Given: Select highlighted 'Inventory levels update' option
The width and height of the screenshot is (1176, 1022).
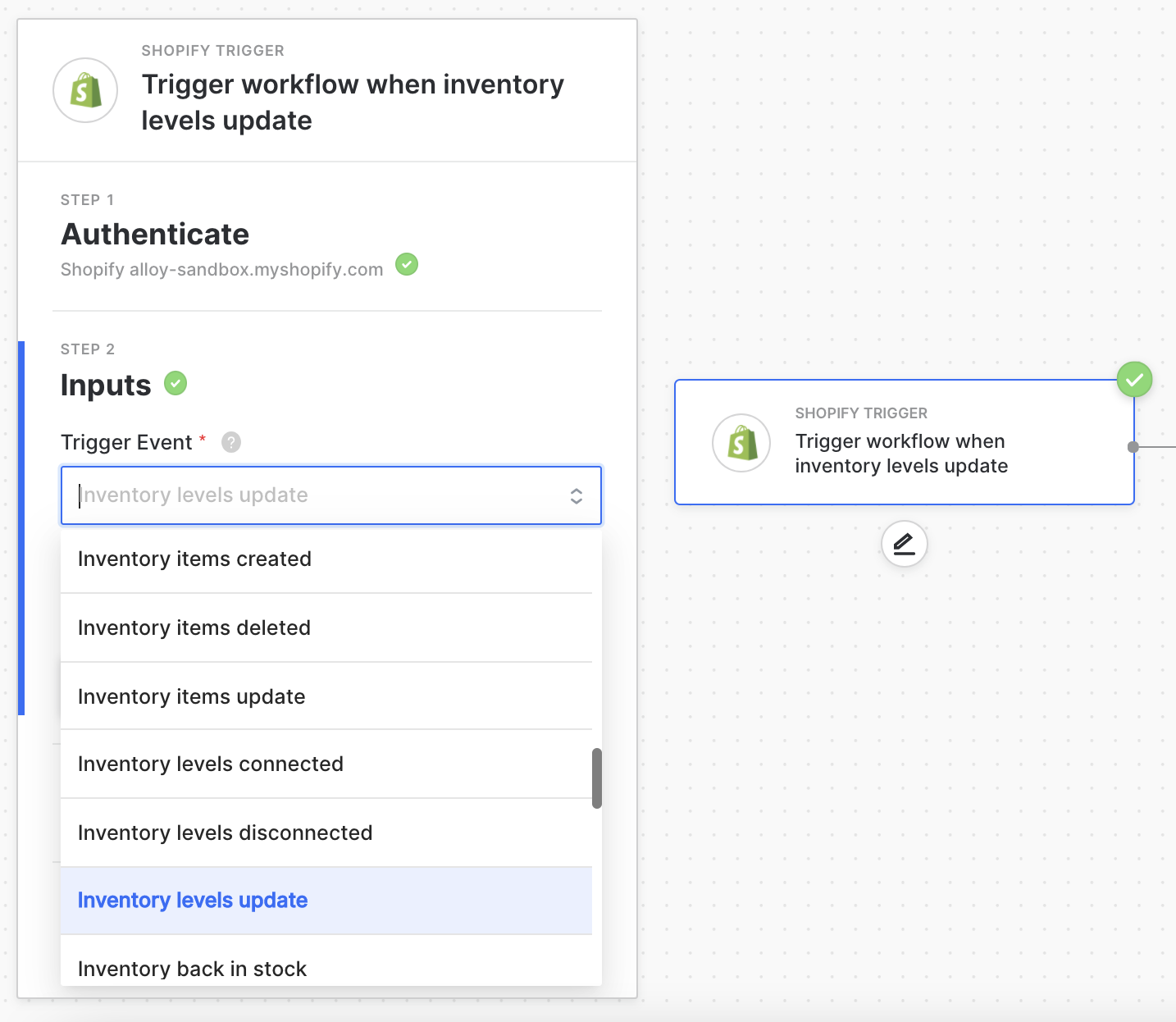Looking at the screenshot, I should [193, 901].
